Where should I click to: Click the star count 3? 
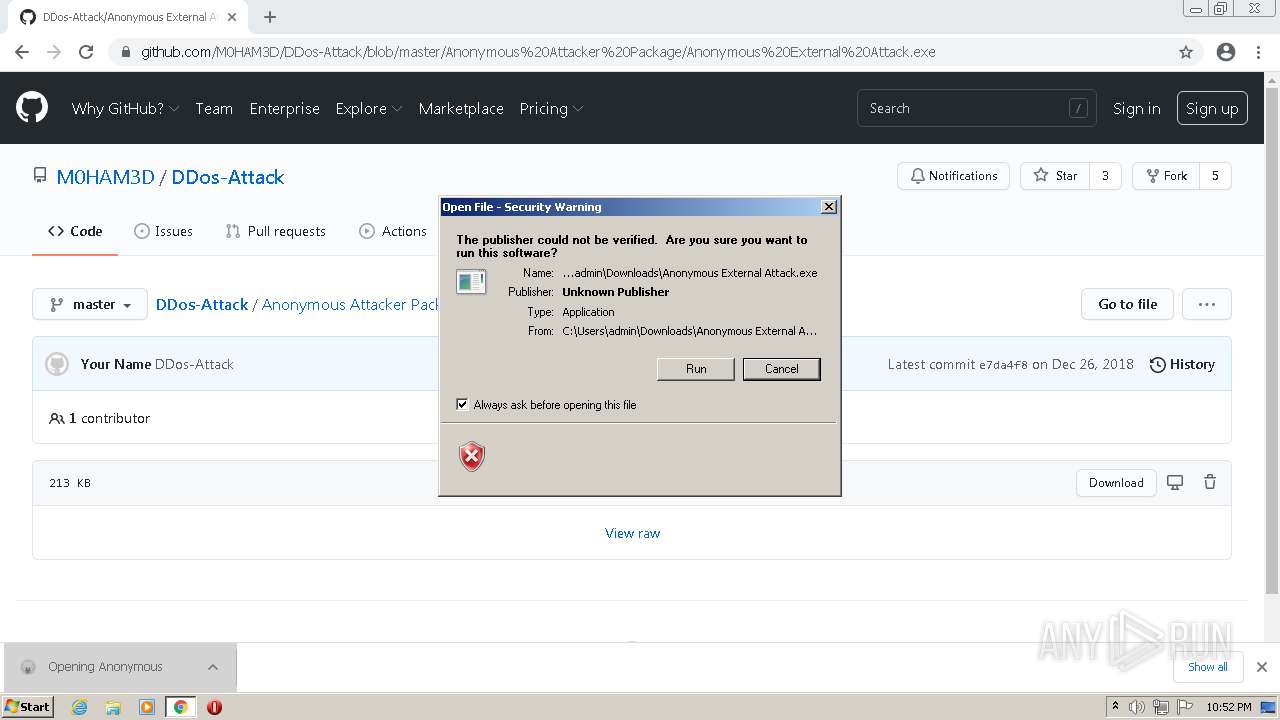1105,176
